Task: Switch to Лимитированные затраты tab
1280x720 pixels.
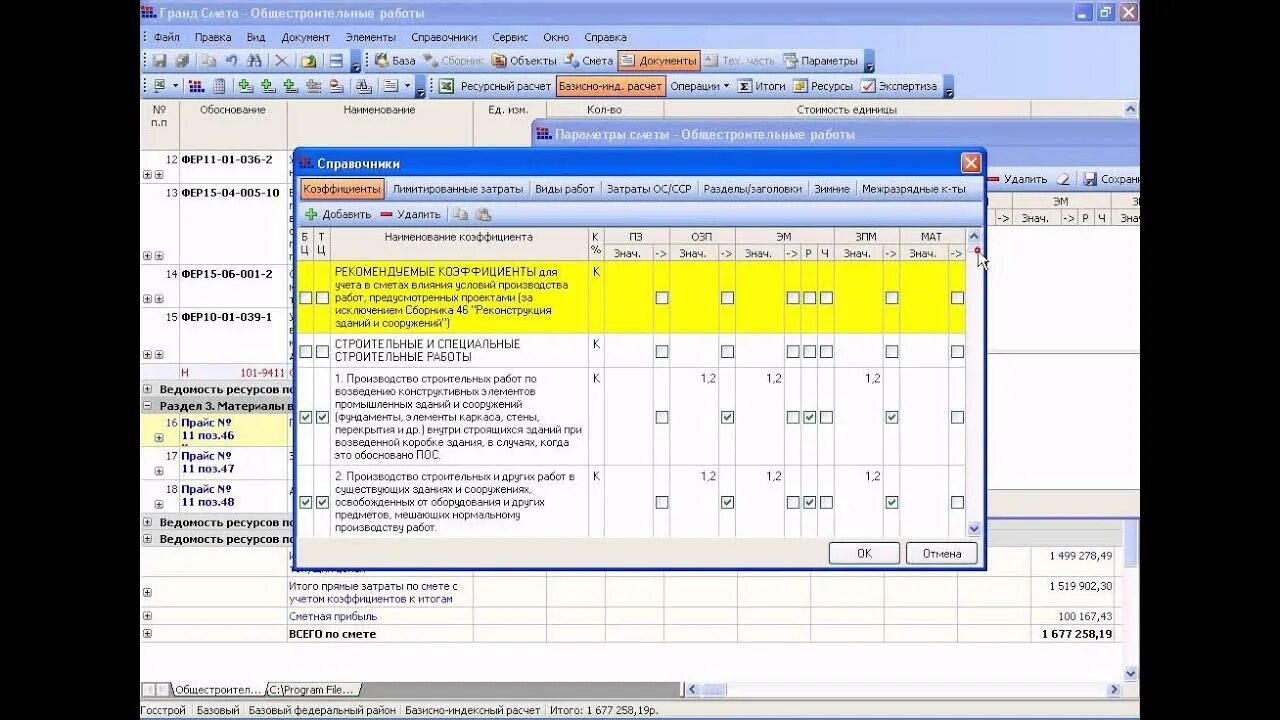Action: click(x=457, y=189)
